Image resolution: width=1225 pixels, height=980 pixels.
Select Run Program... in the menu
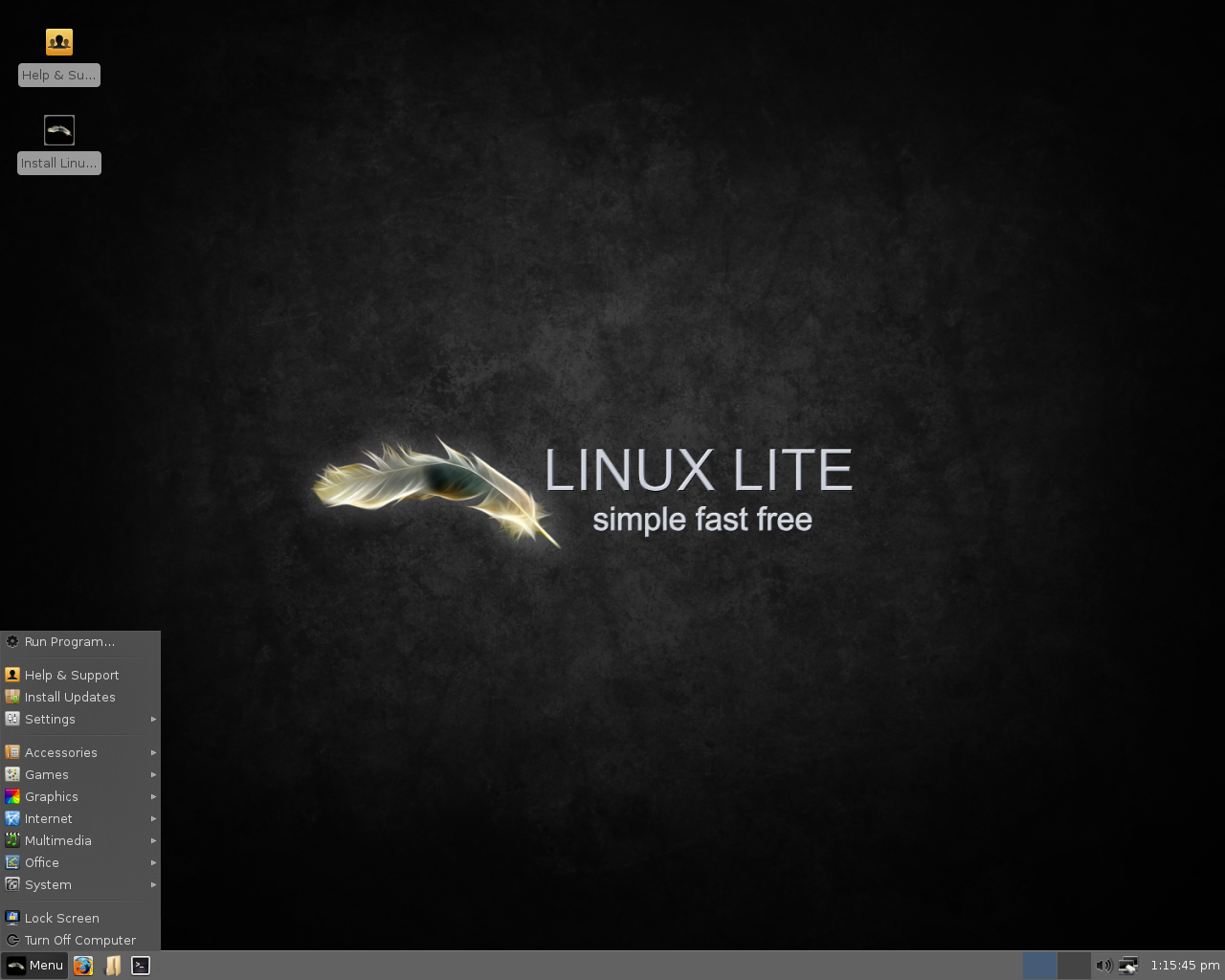[80, 642]
